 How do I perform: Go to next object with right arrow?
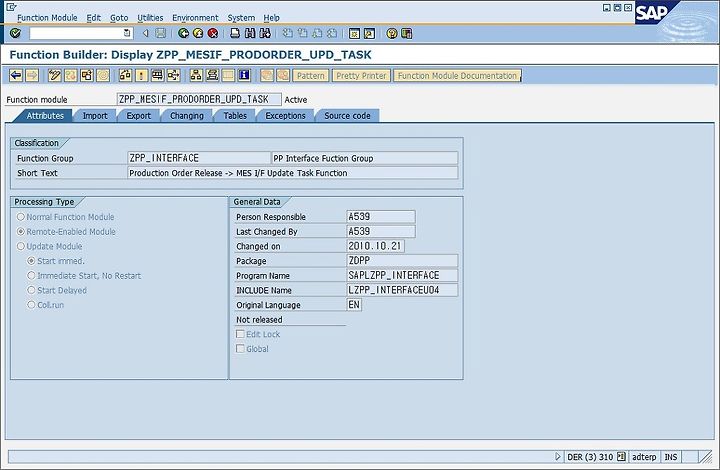[32, 75]
